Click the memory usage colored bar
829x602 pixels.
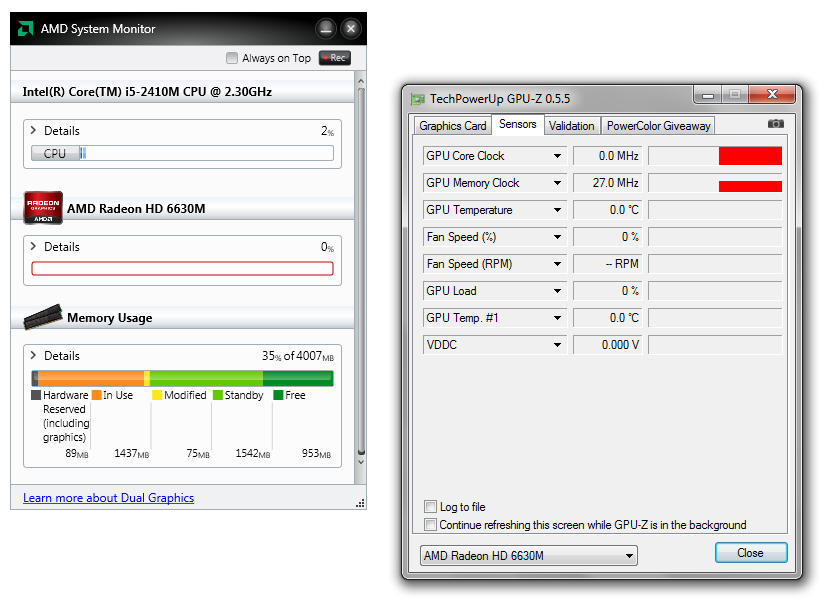click(x=182, y=378)
